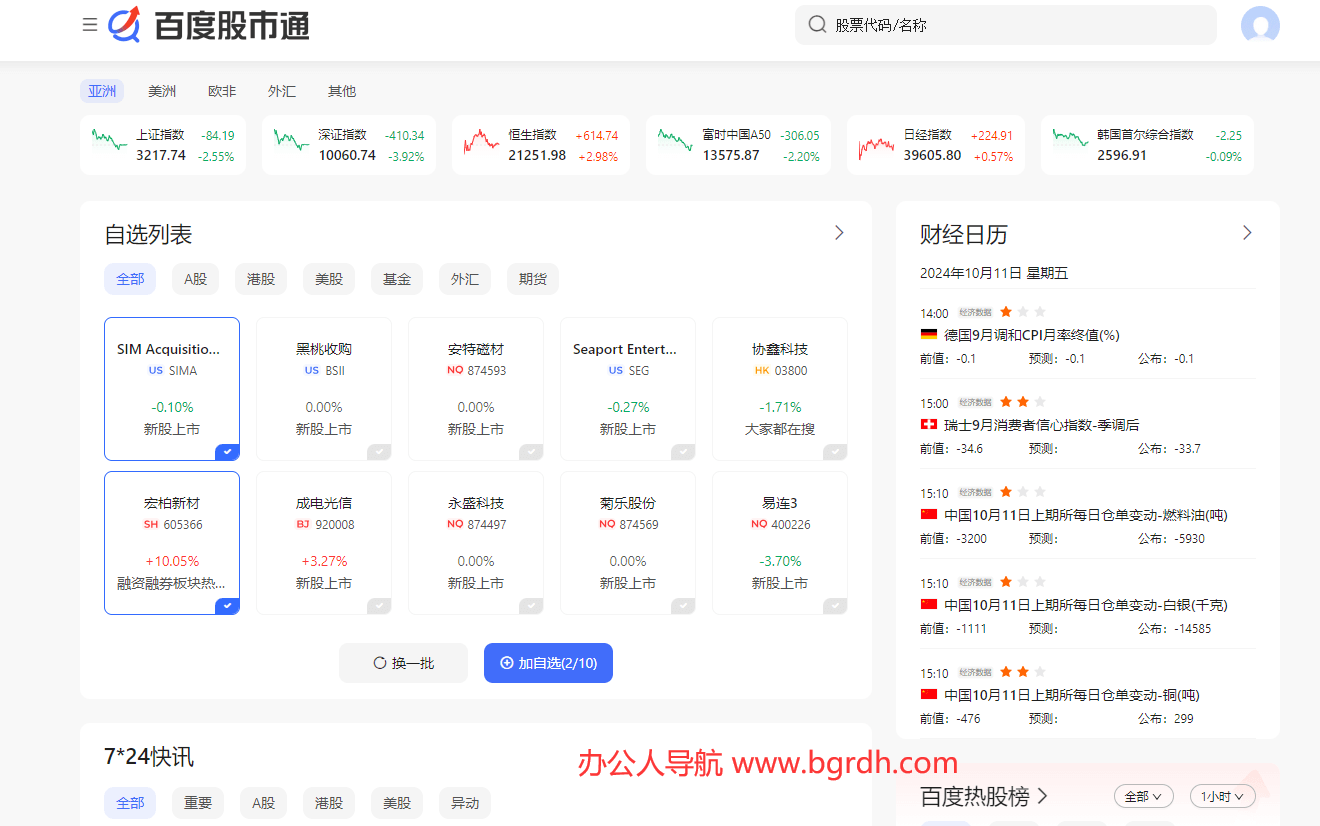Click China flag beside 燃料油 entry
The width and height of the screenshot is (1320, 826).
pos(928,515)
